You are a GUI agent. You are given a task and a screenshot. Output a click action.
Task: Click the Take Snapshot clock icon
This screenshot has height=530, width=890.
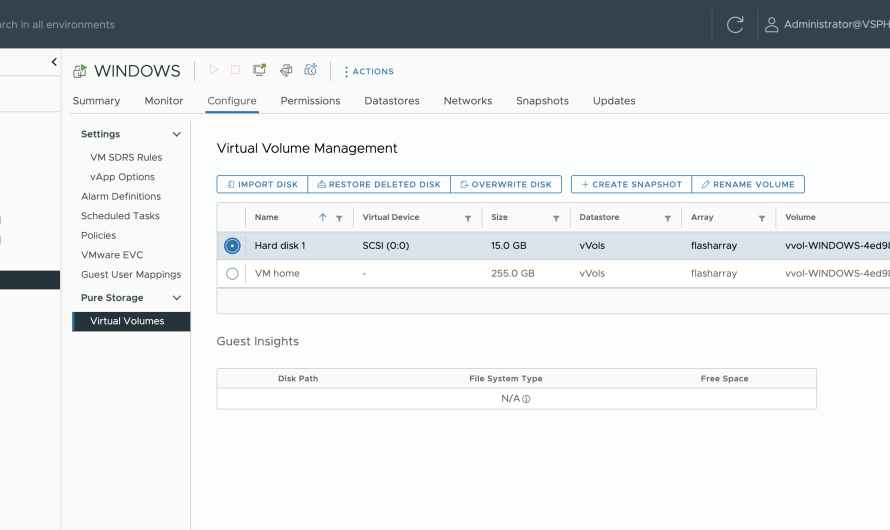point(311,70)
